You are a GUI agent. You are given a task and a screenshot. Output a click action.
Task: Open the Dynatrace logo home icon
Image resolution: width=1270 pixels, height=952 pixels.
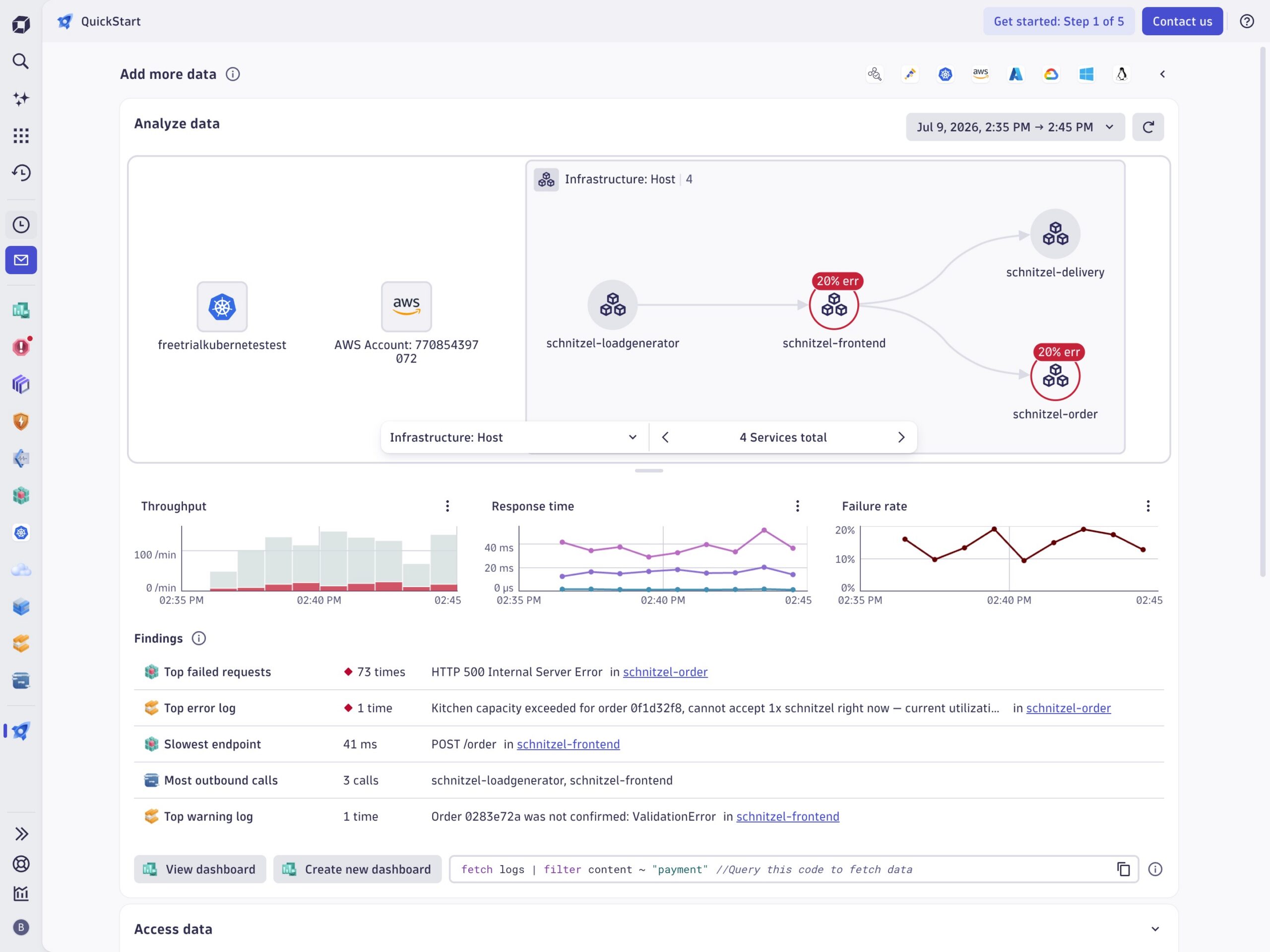pos(21,24)
